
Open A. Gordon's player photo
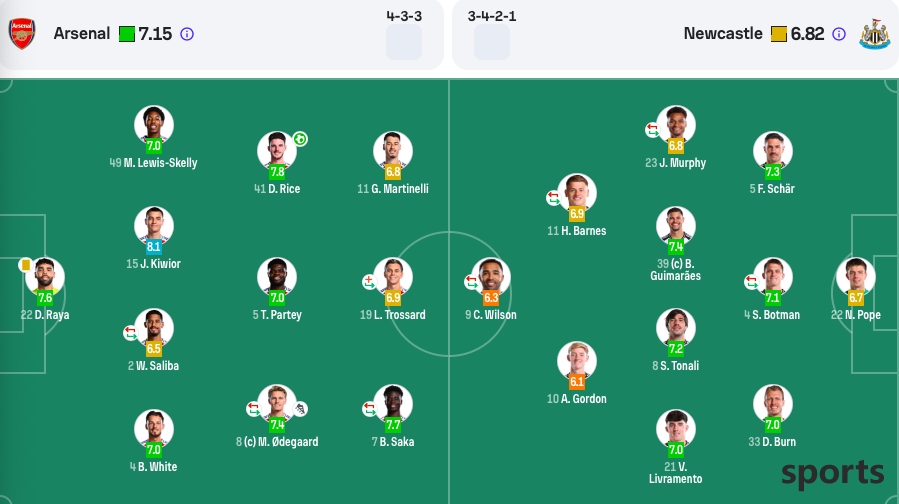(577, 361)
